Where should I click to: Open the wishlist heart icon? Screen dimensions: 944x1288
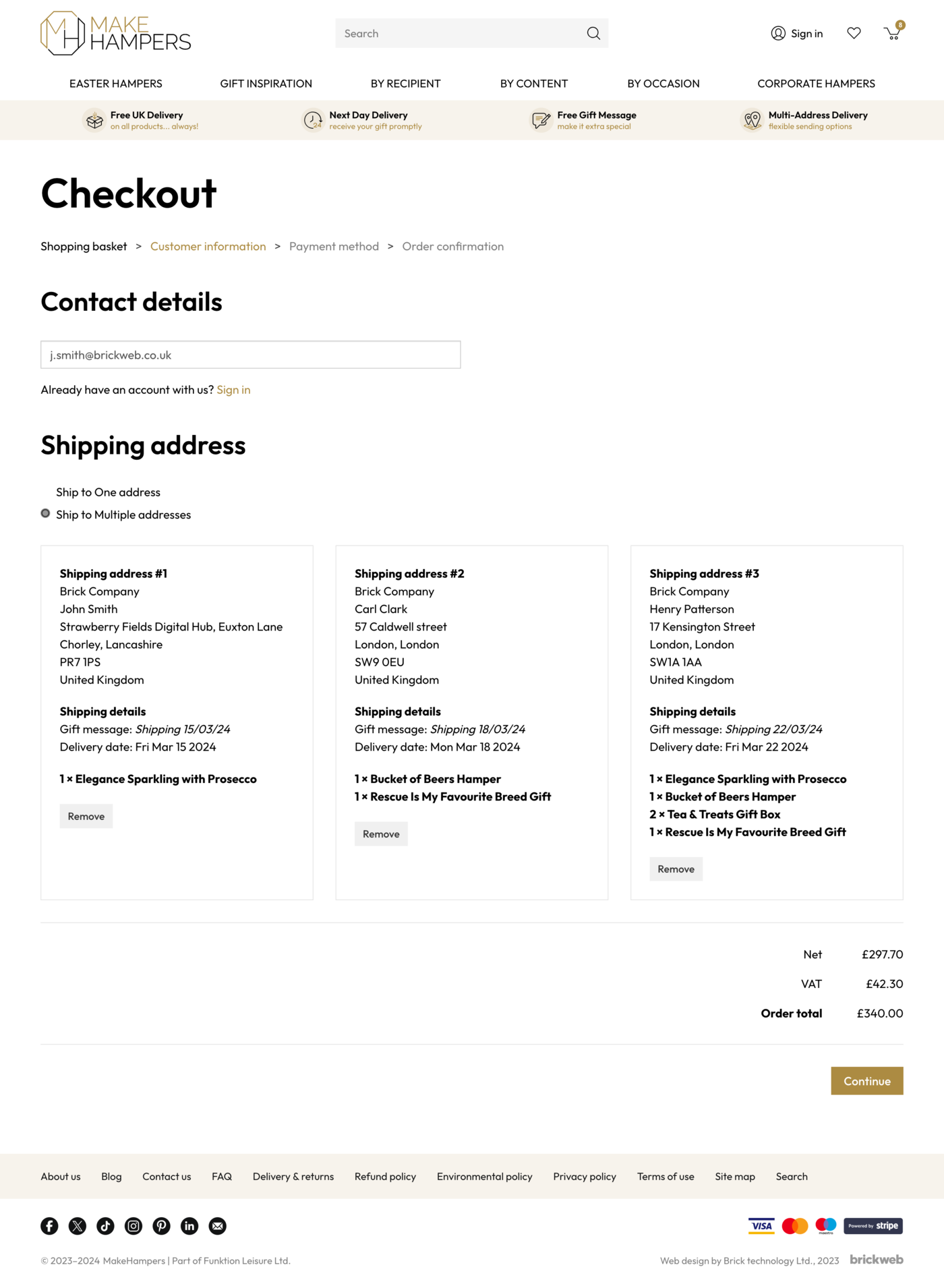(x=854, y=33)
